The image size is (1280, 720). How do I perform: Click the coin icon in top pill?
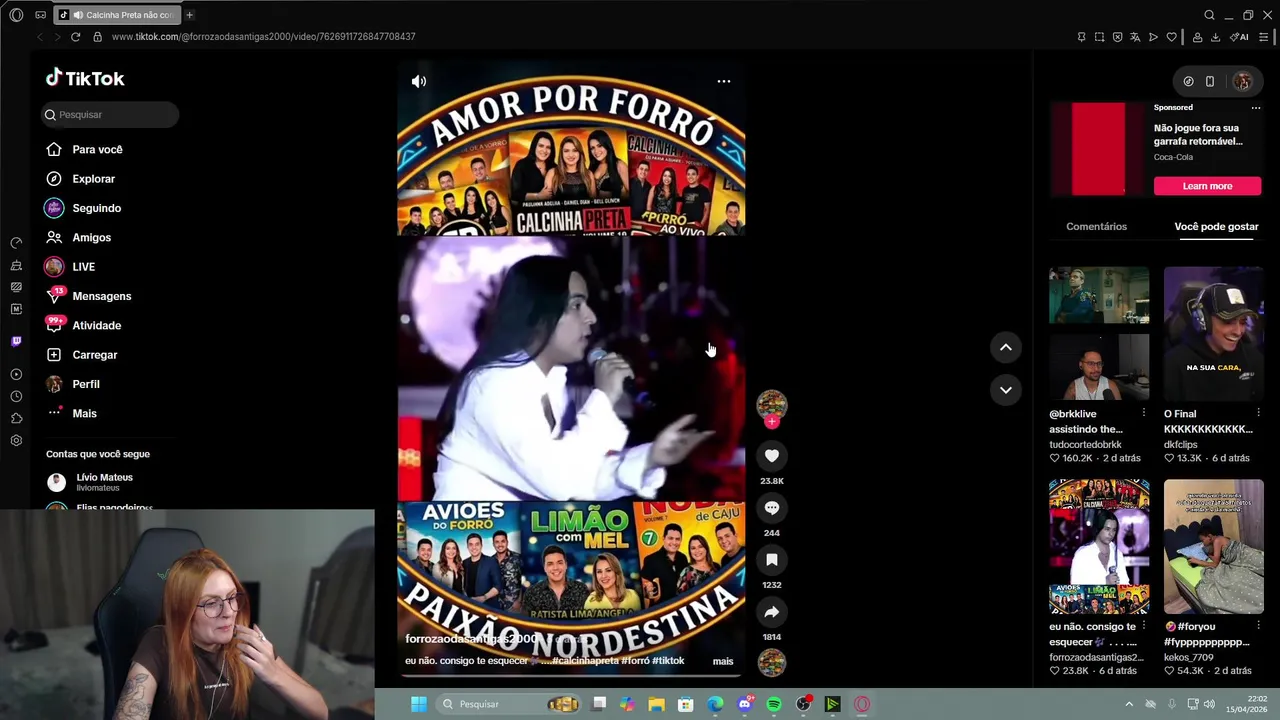(1188, 82)
